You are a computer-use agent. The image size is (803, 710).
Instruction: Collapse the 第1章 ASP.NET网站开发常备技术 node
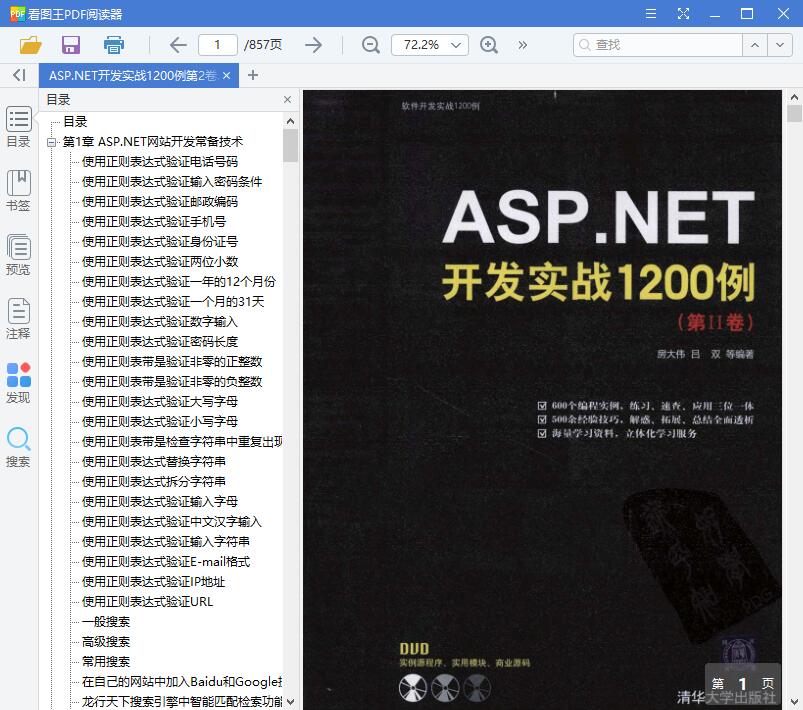[51, 142]
